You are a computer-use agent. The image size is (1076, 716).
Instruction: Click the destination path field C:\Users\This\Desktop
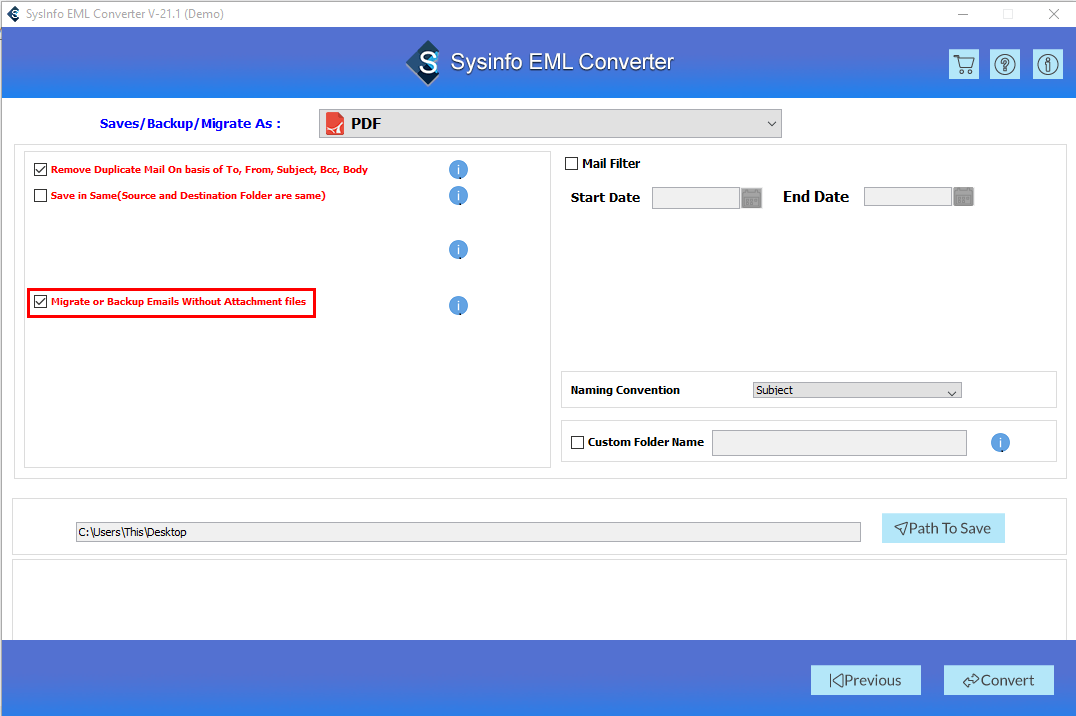468,532
